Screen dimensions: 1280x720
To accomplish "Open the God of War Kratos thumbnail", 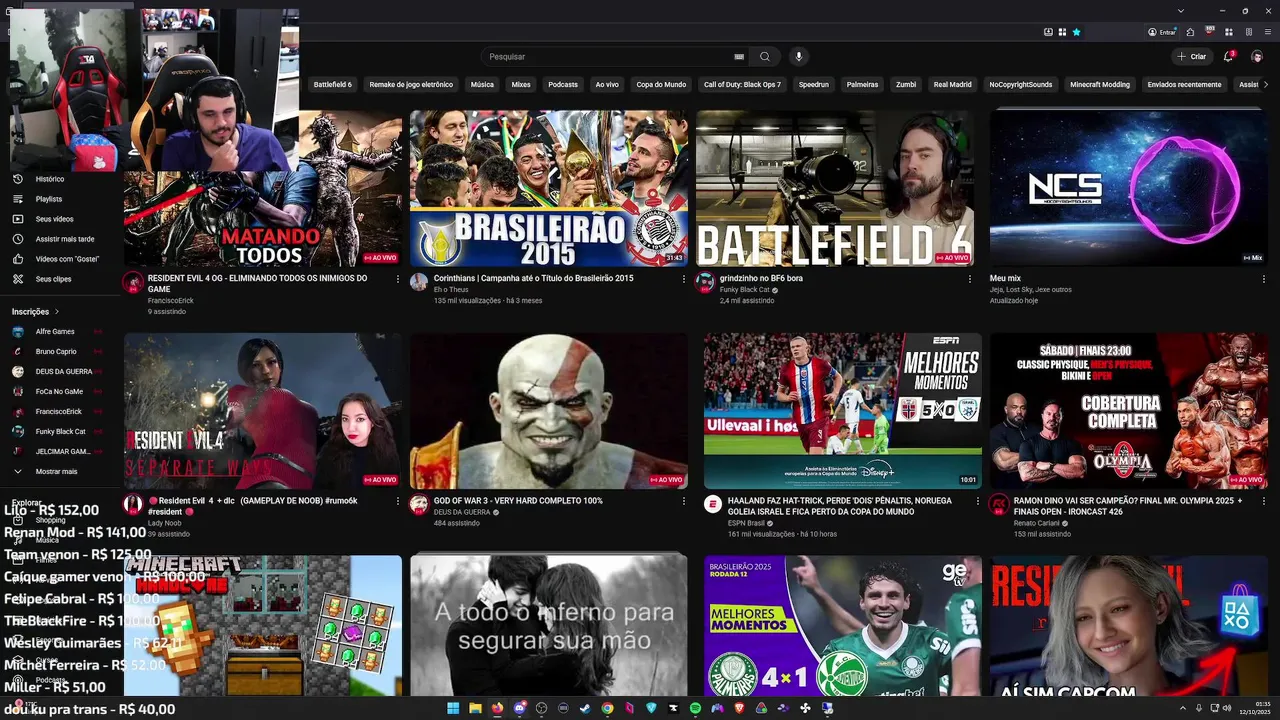I will (549, 411).
